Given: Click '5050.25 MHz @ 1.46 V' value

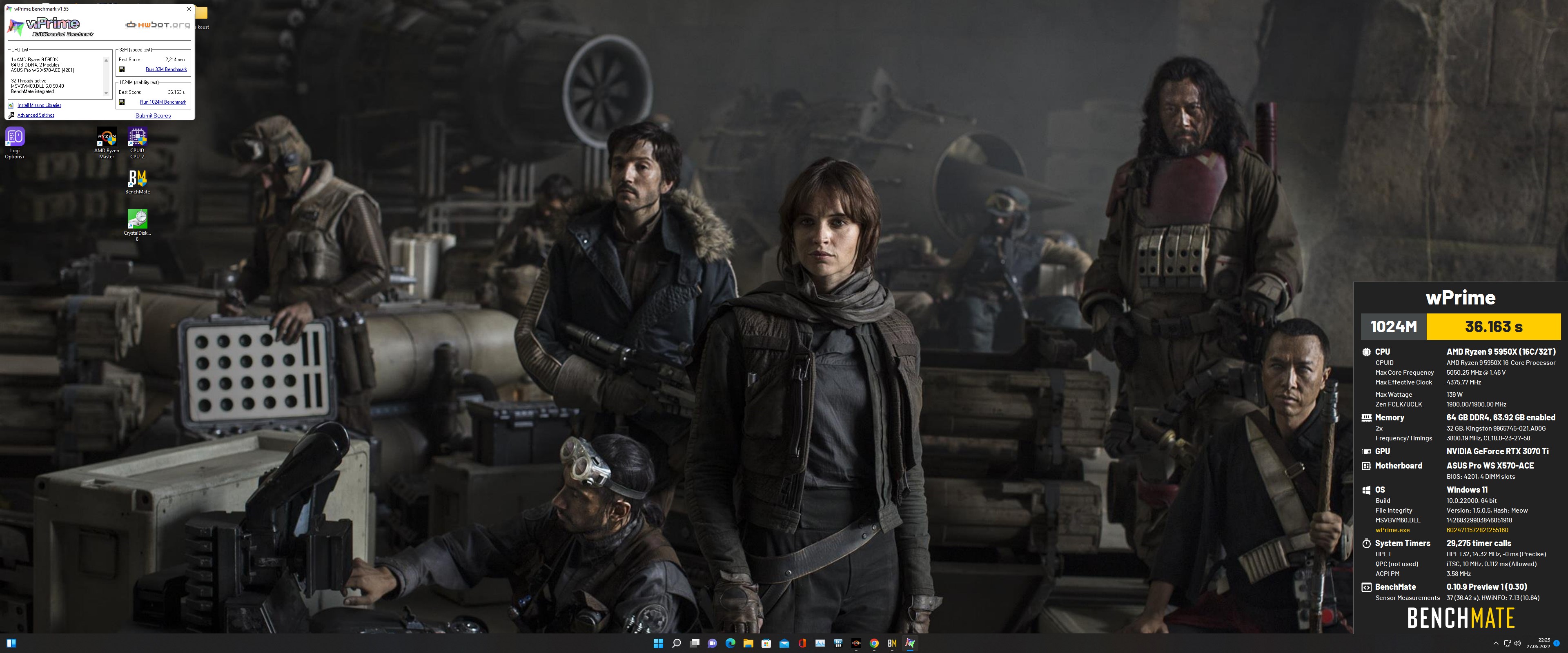Looking at the screenshot, I should point(1475,373).
